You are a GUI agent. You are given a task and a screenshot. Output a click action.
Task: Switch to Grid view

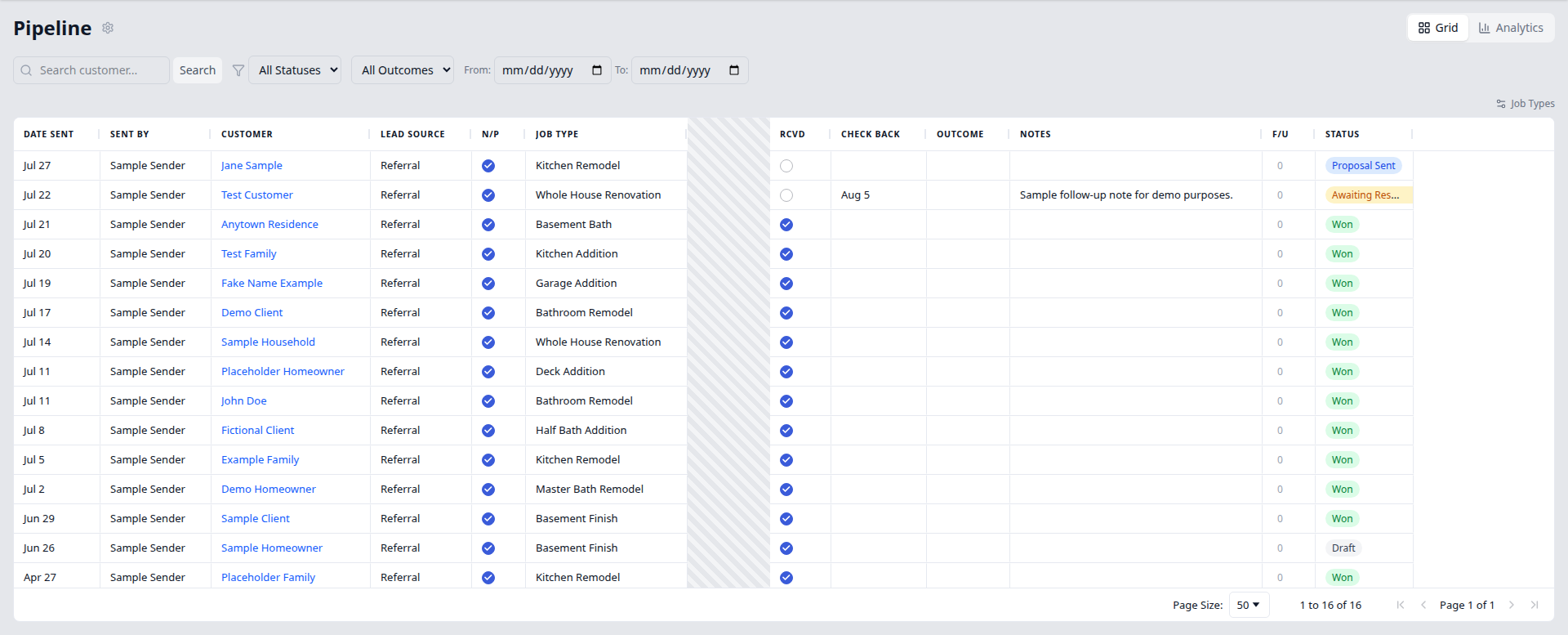tap(1438, 28)
